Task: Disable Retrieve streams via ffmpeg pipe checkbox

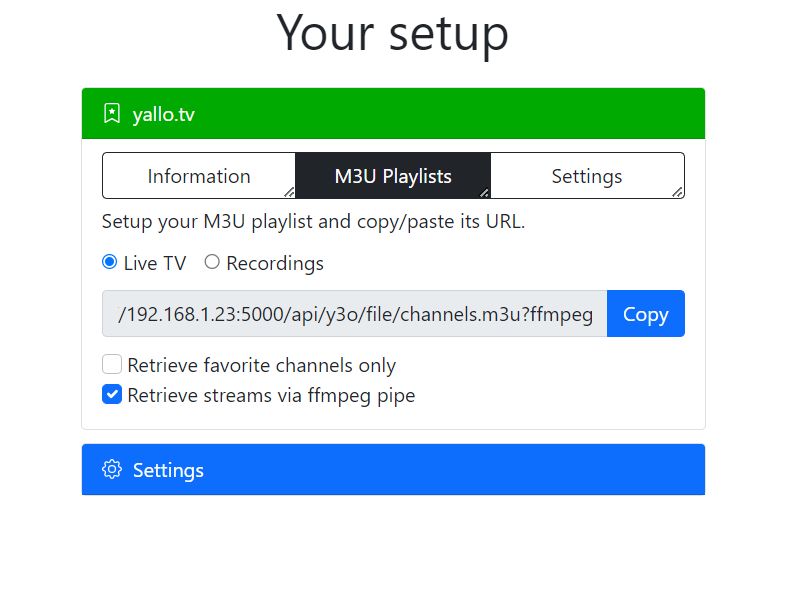Action: point(112,394)
